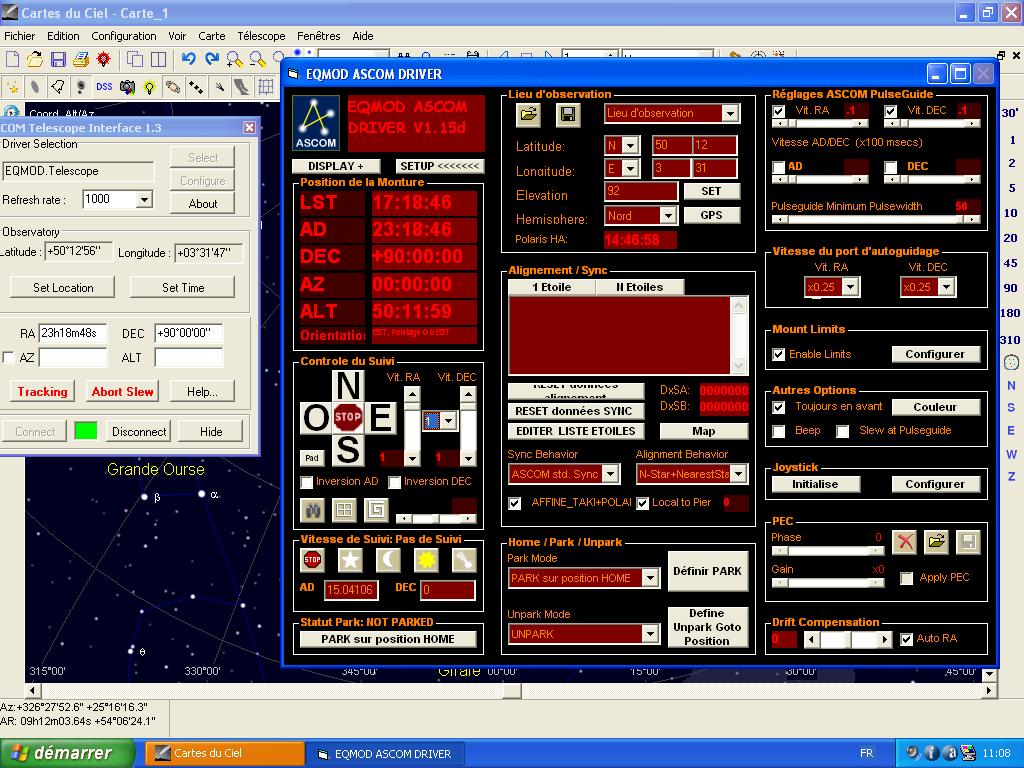Switch to the N Etoiles tab

coord(639,287)
